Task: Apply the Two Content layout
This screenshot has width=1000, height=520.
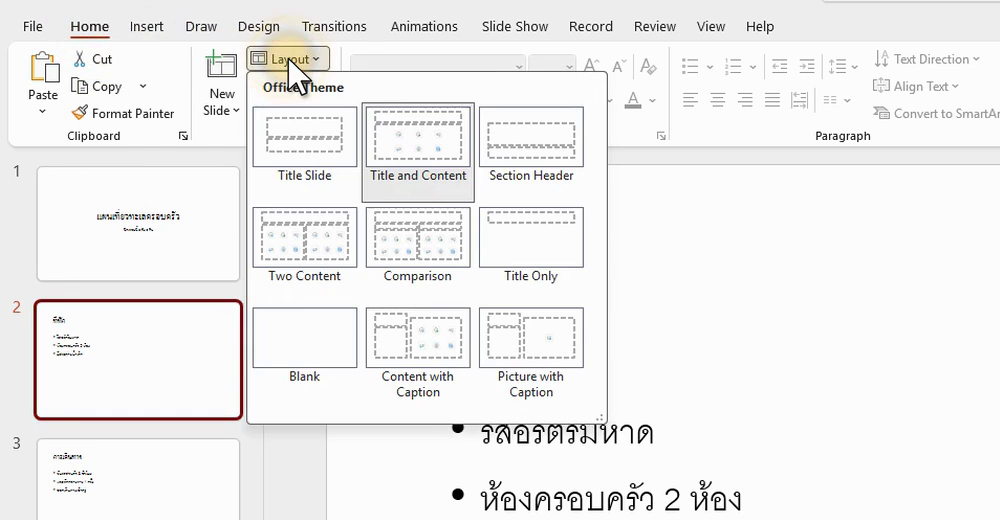Action: tap(305, 246)
